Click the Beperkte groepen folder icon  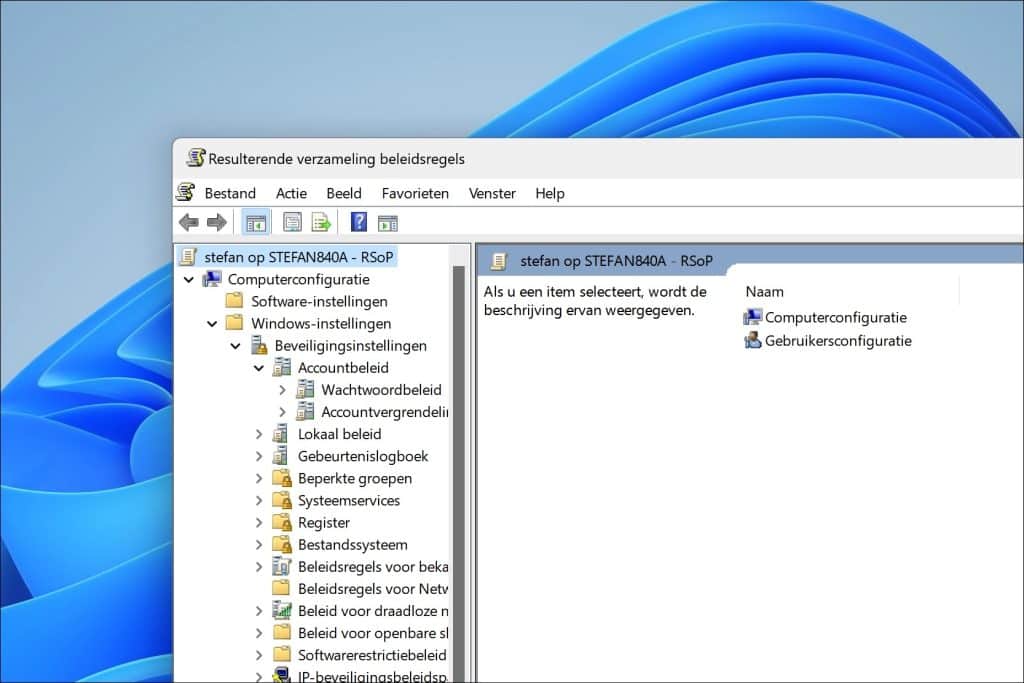[x=281, y=478]
